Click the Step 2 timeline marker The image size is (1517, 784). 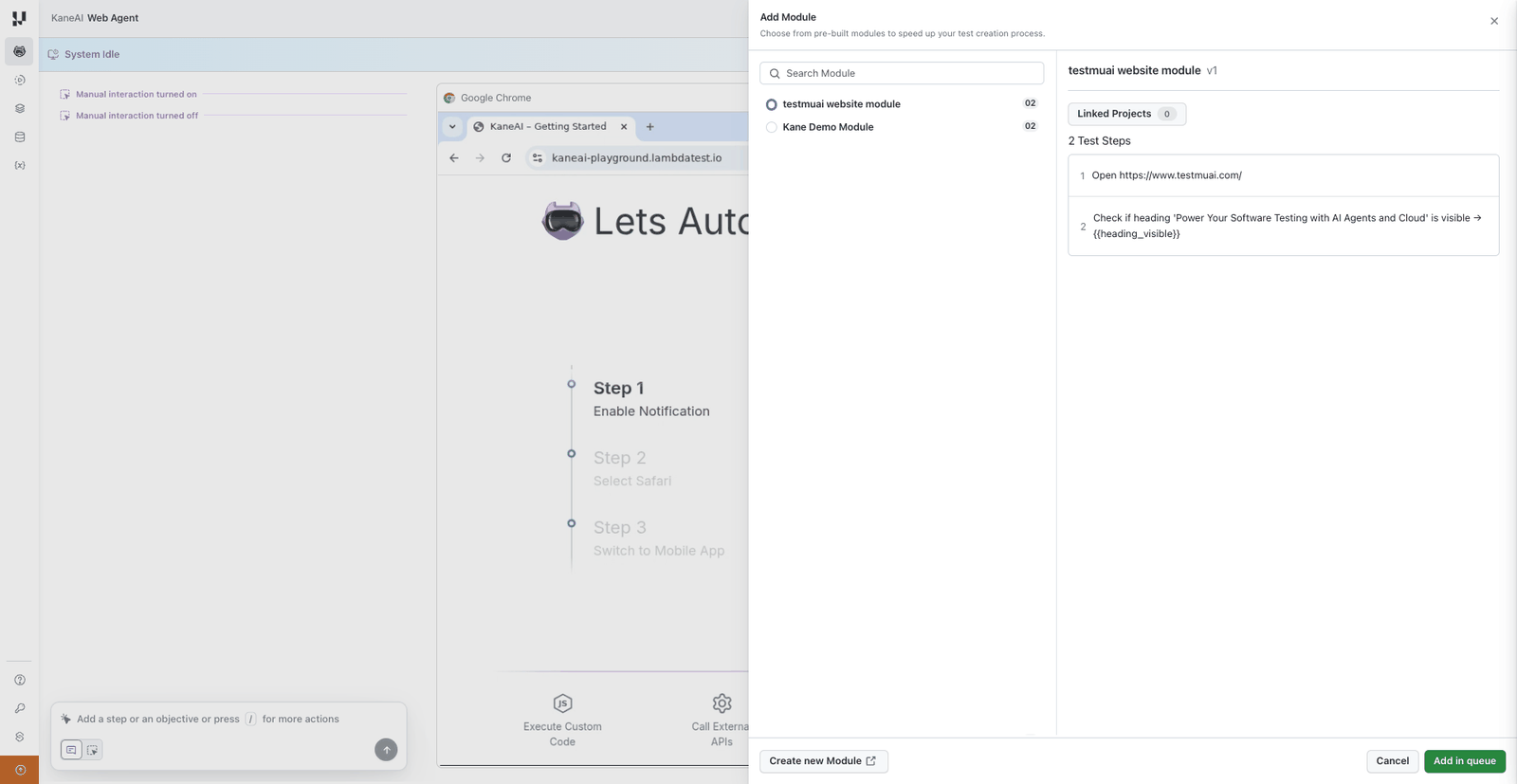[571, 453]
